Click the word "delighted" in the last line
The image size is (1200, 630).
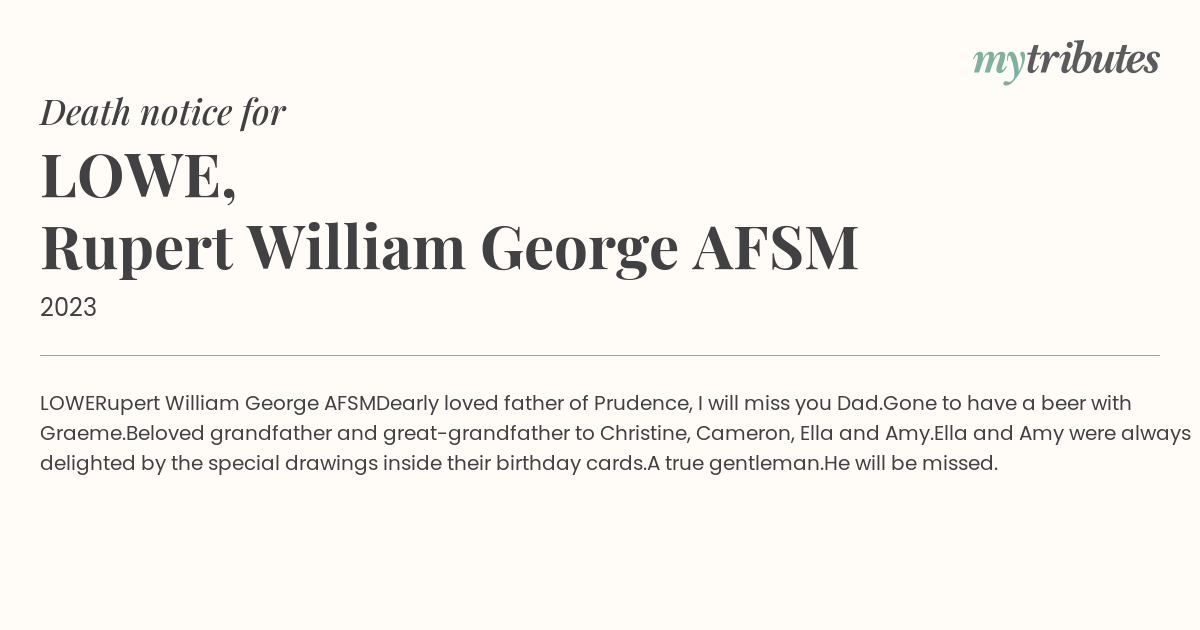tap(85, 464)
